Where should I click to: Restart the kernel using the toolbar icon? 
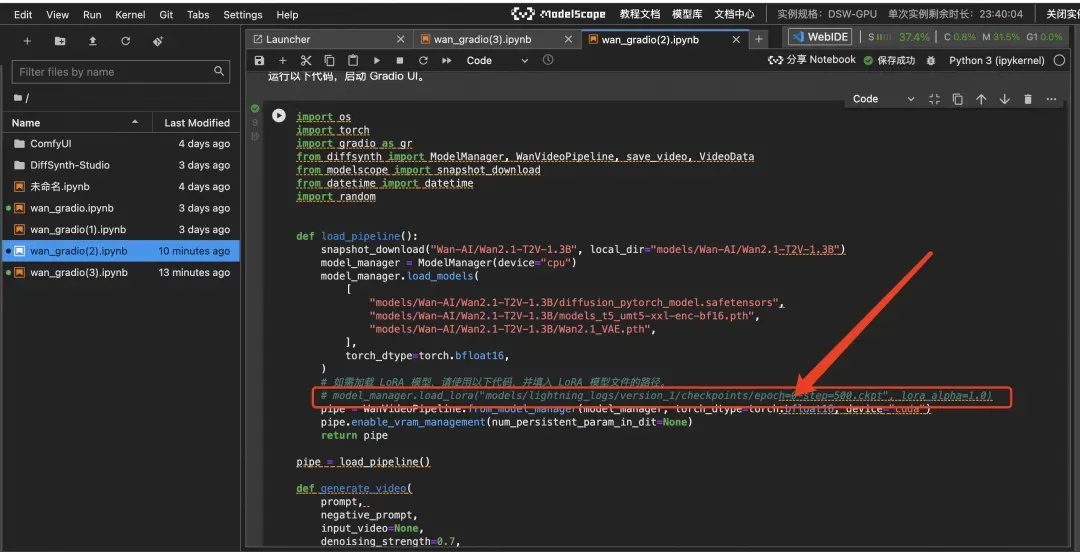[x=423, y=61]
